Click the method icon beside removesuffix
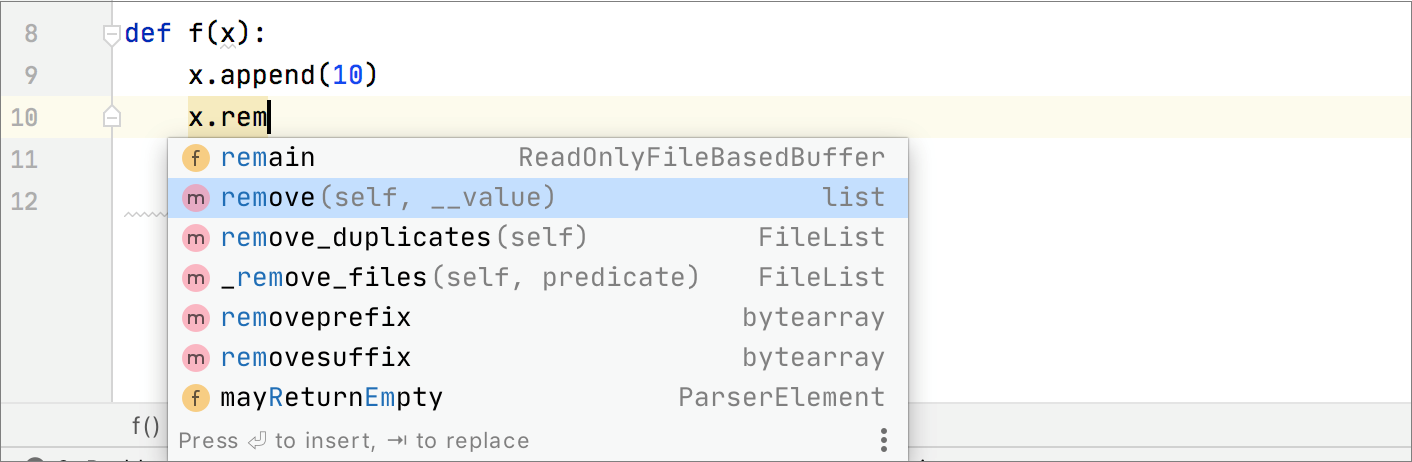Viewport: 1412px width, 462px height. pyautogui.click(x=196, y=358)
